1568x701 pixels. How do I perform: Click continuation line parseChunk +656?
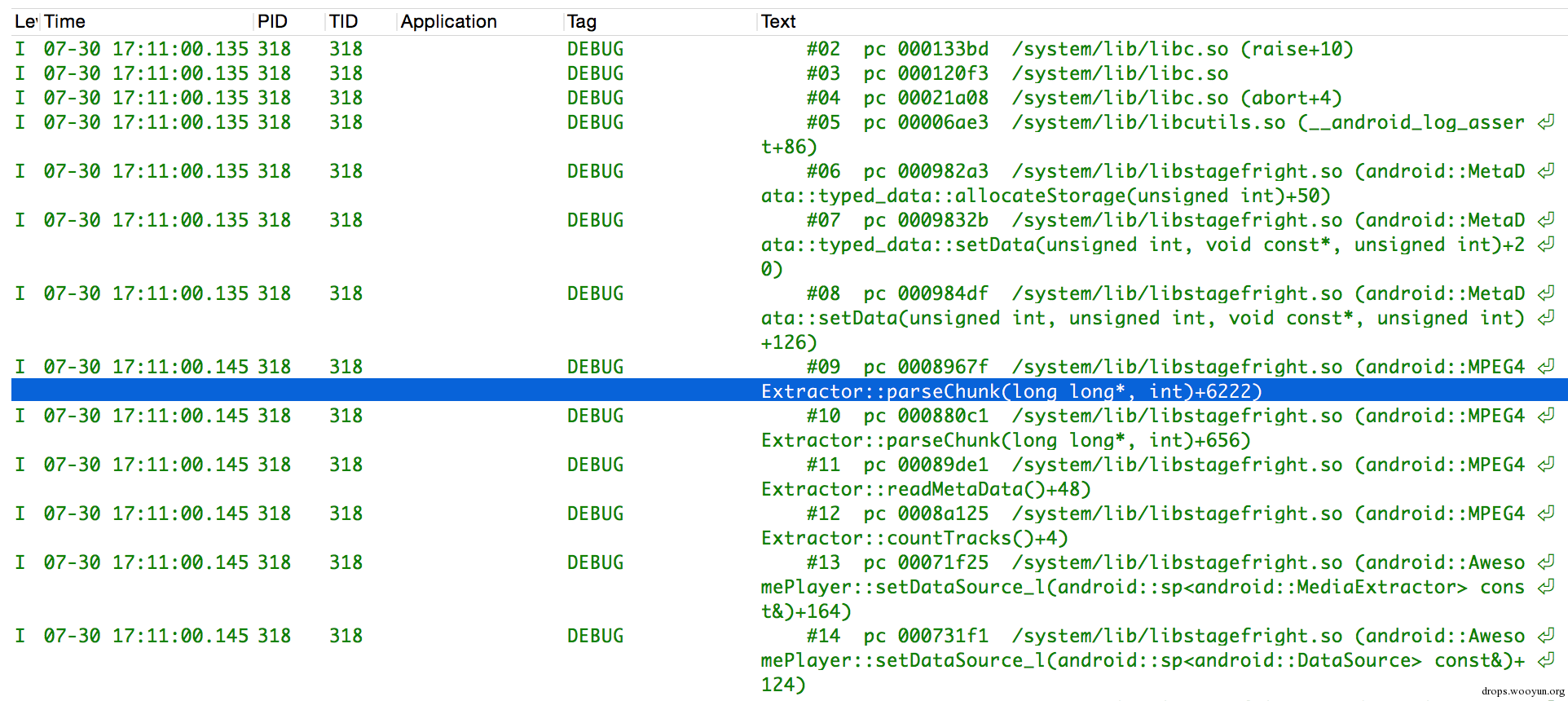1006,440
